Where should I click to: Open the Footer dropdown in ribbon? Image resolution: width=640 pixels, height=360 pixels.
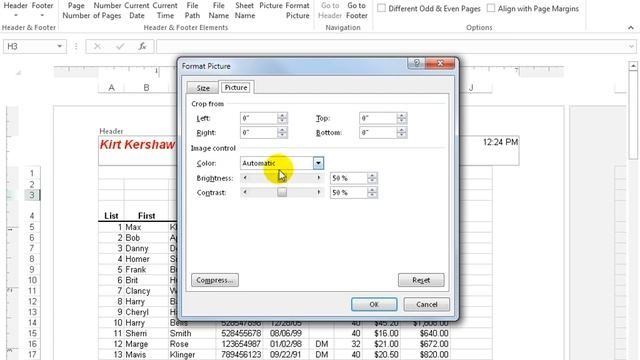pyautogui.click(x=42, y=10)
